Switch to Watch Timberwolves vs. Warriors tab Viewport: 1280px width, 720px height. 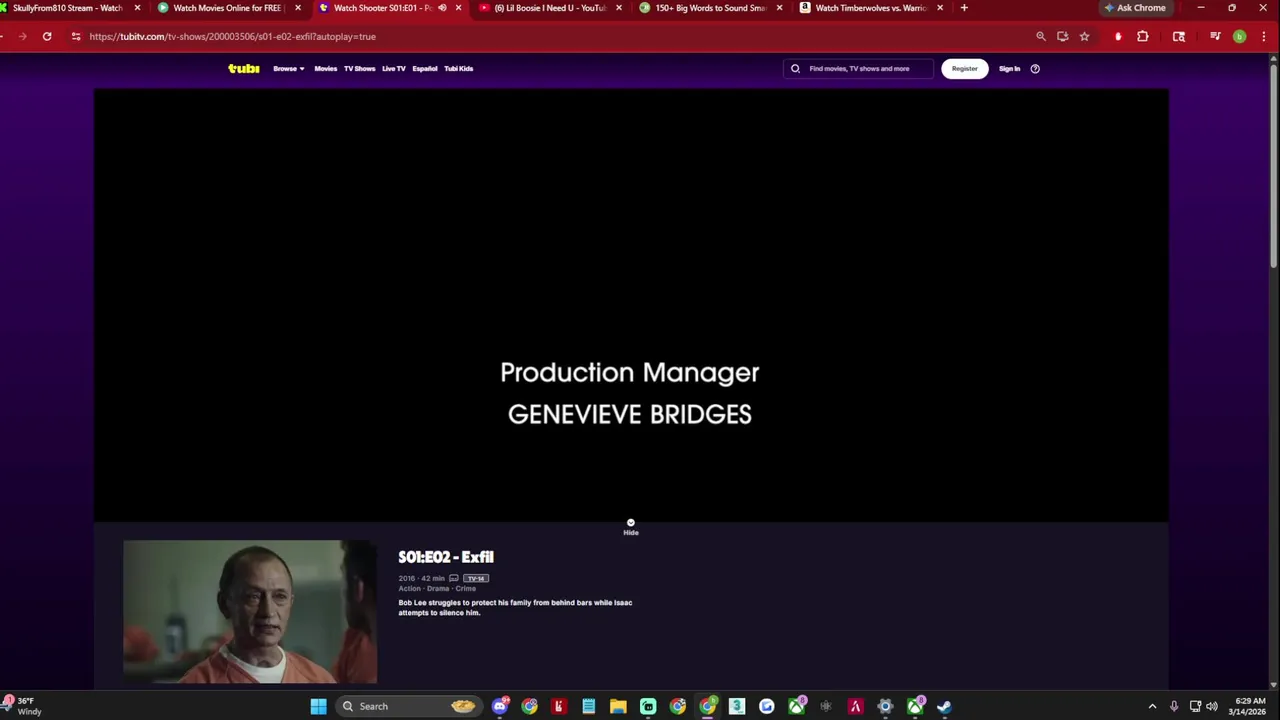coord(870,8)
